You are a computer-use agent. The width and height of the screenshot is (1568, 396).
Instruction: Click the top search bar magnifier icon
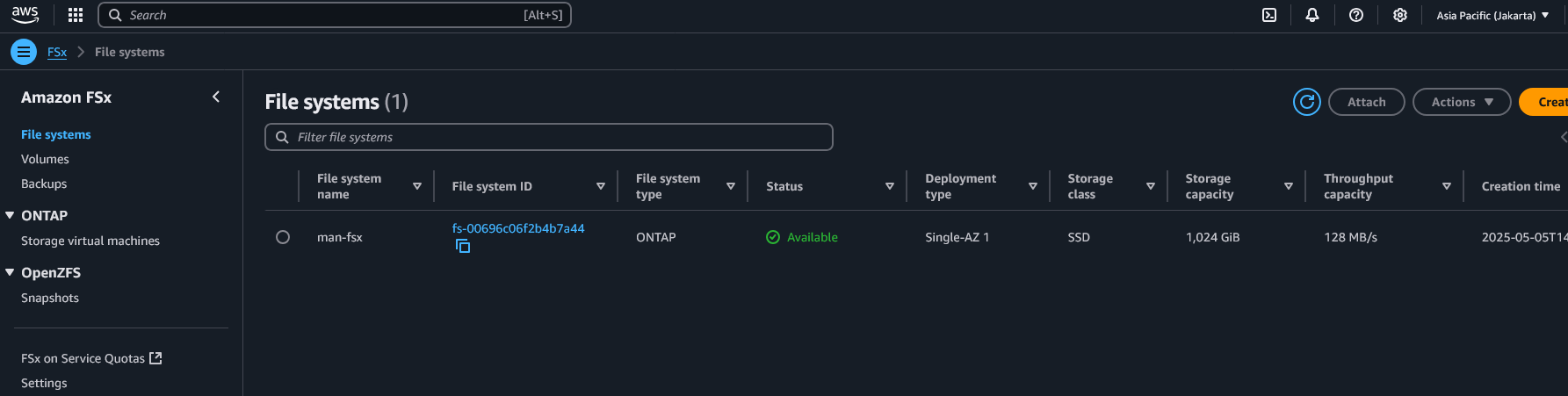pos(115,15)
